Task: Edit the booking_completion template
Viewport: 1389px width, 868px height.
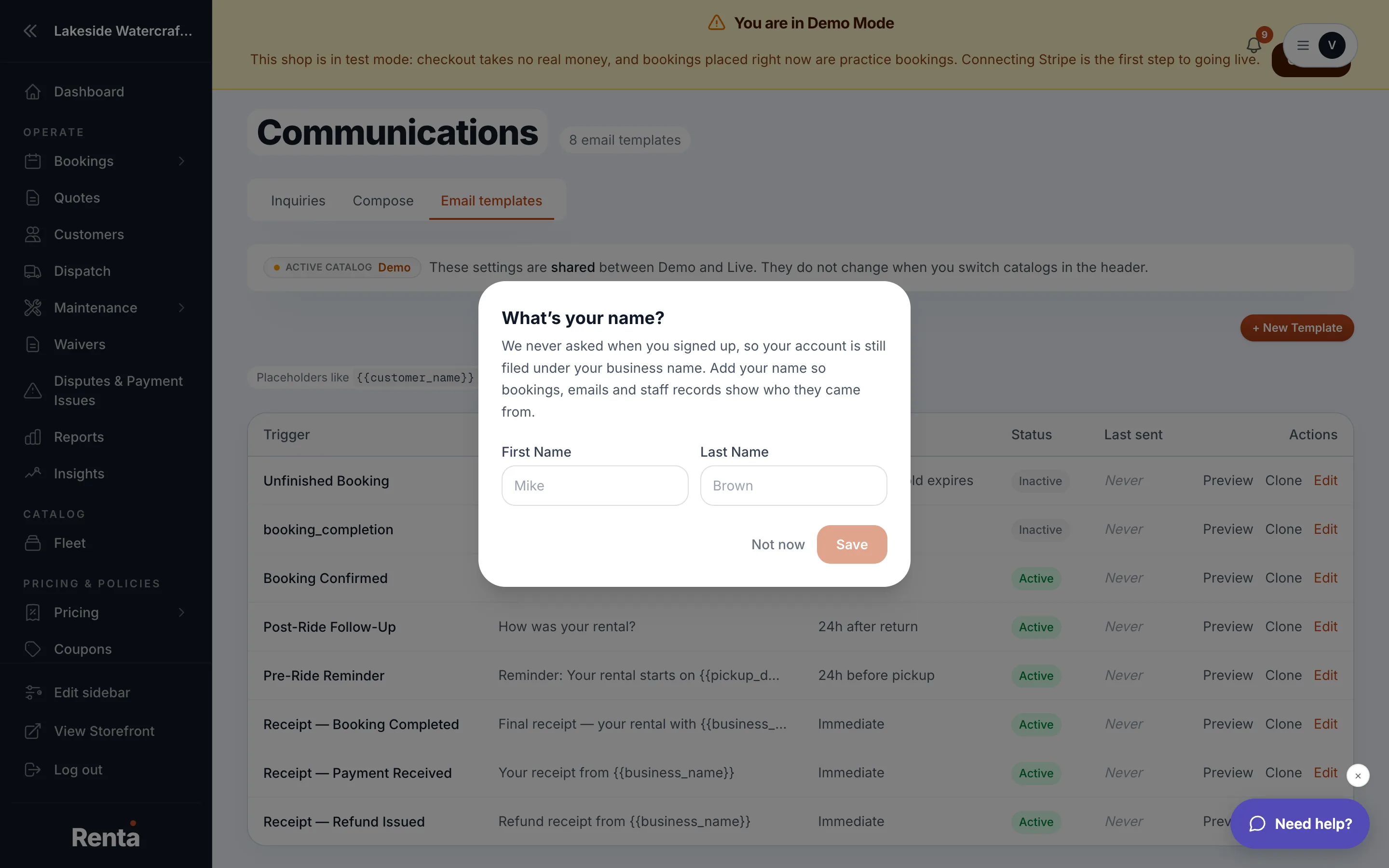Action: pyautogui.click(x=1325, y=529)
